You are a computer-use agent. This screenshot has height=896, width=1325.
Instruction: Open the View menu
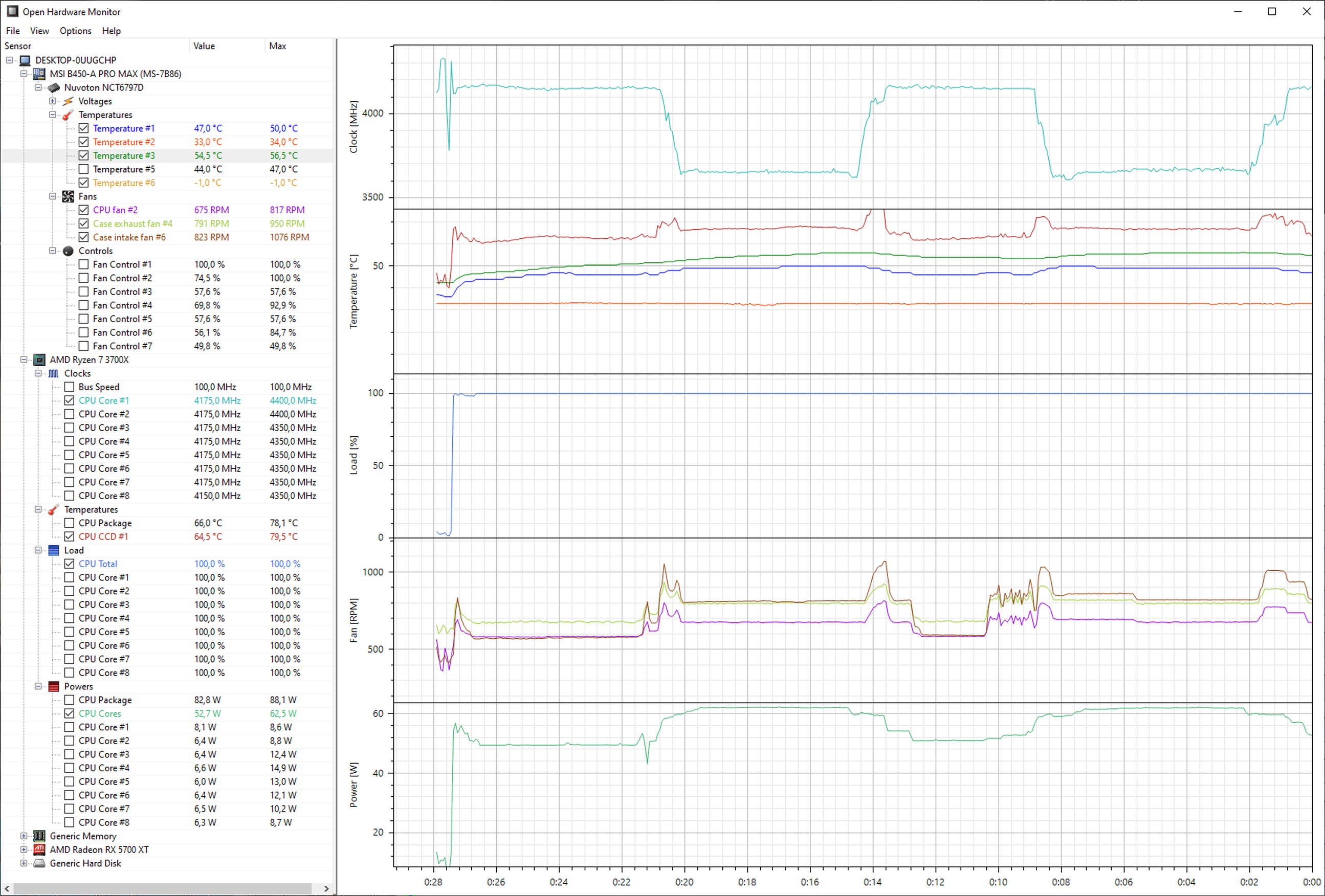pyautogui.click(x=39, y=31)
